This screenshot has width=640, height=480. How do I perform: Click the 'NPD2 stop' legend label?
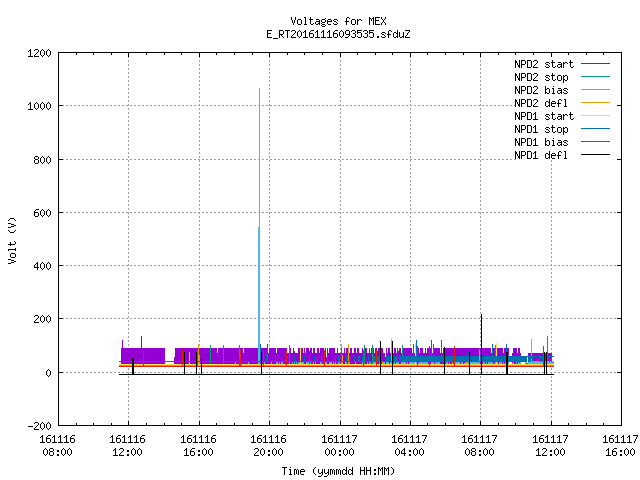541,77
